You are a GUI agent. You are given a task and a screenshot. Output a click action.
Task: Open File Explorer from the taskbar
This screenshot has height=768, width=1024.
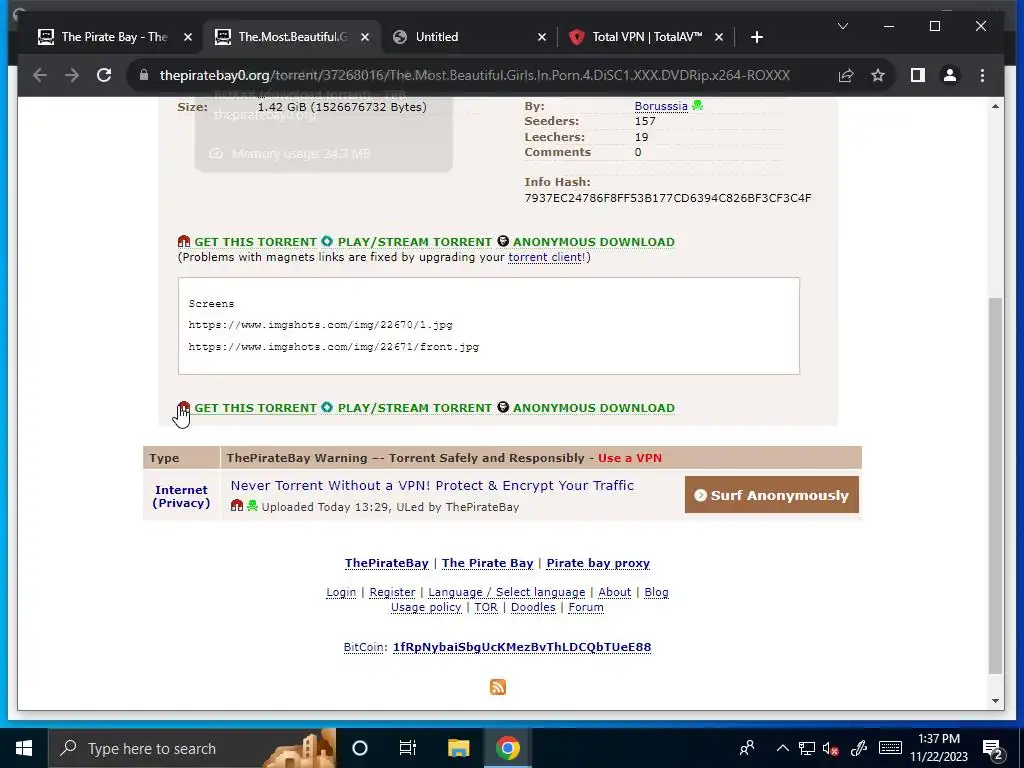point(458,748)
